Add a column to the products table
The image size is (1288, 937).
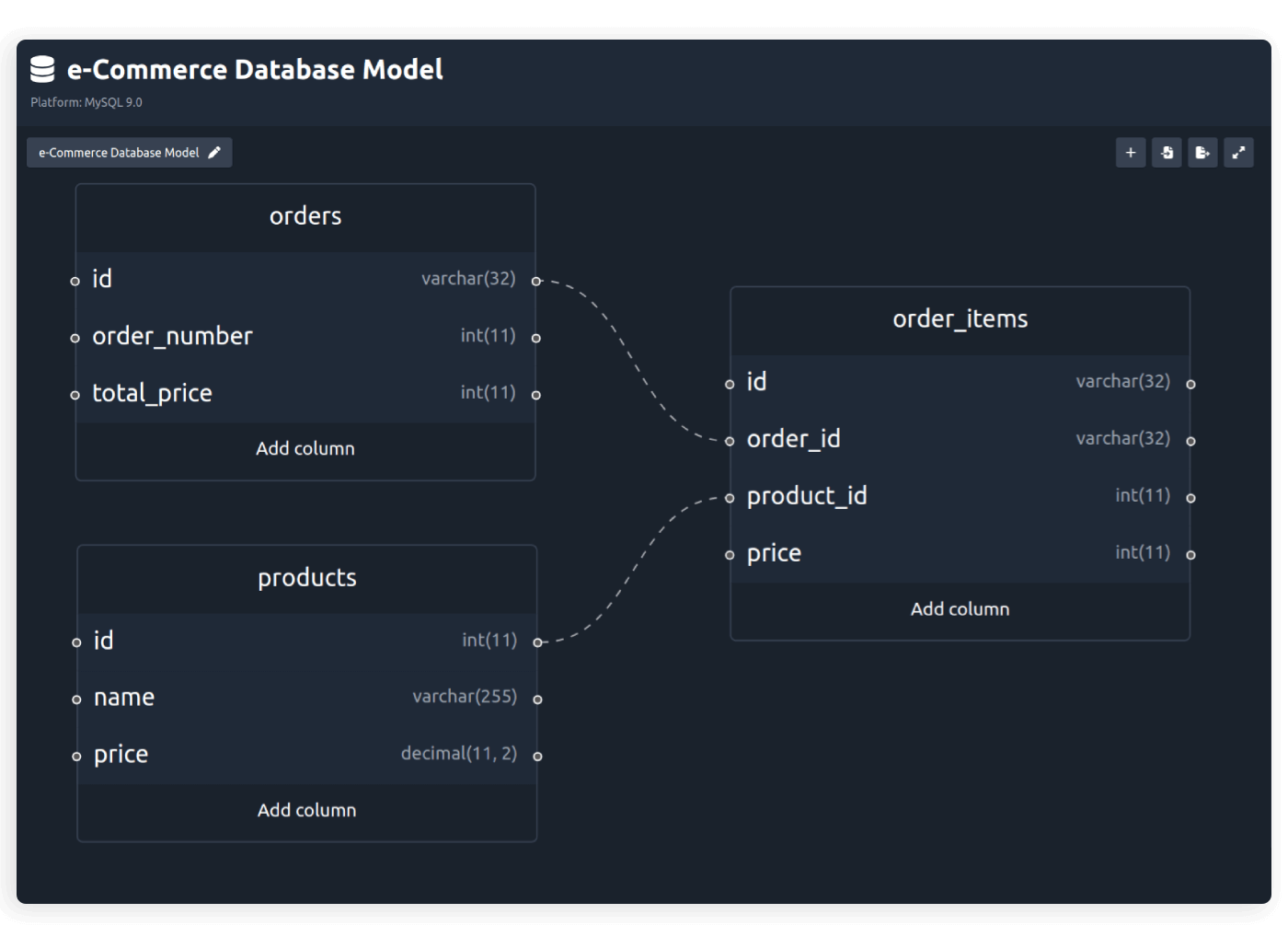(x=306, y=810)
